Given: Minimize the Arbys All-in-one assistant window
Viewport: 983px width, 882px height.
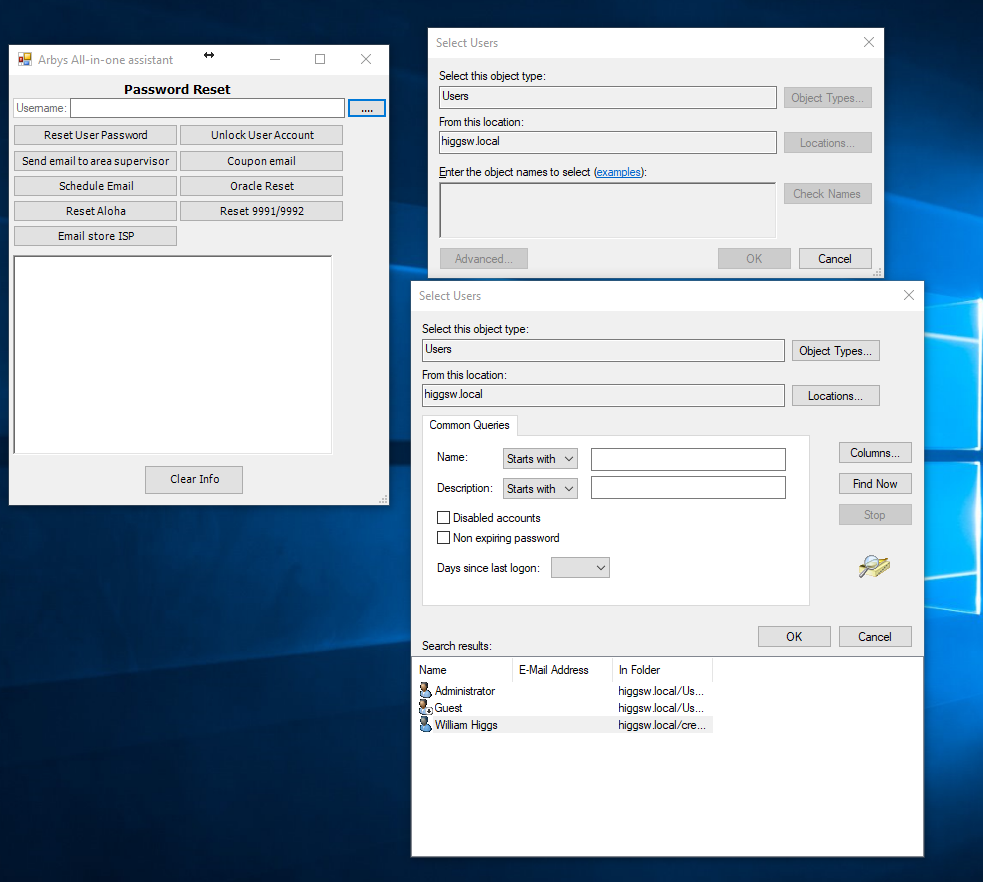Looking at the screenshot, I should click(275, 59).
